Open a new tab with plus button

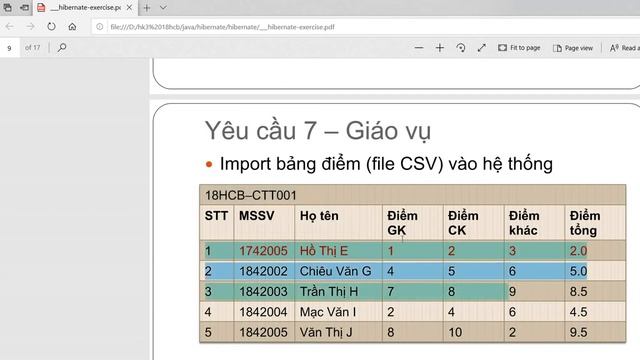(147, 7)
